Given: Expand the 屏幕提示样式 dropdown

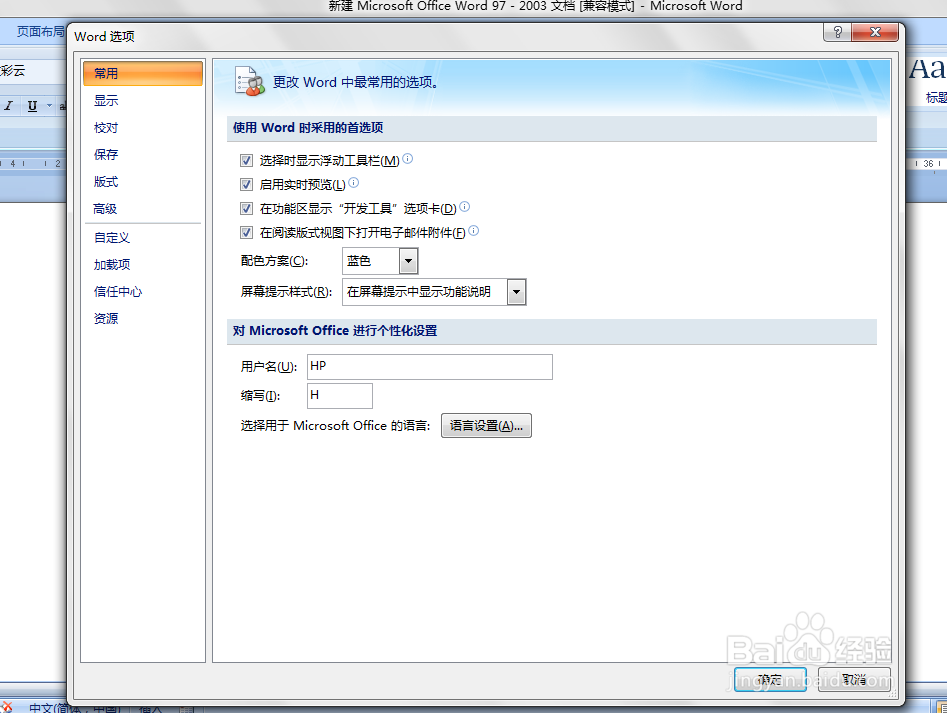Looking at the screenshot, I should pos(516,292).
